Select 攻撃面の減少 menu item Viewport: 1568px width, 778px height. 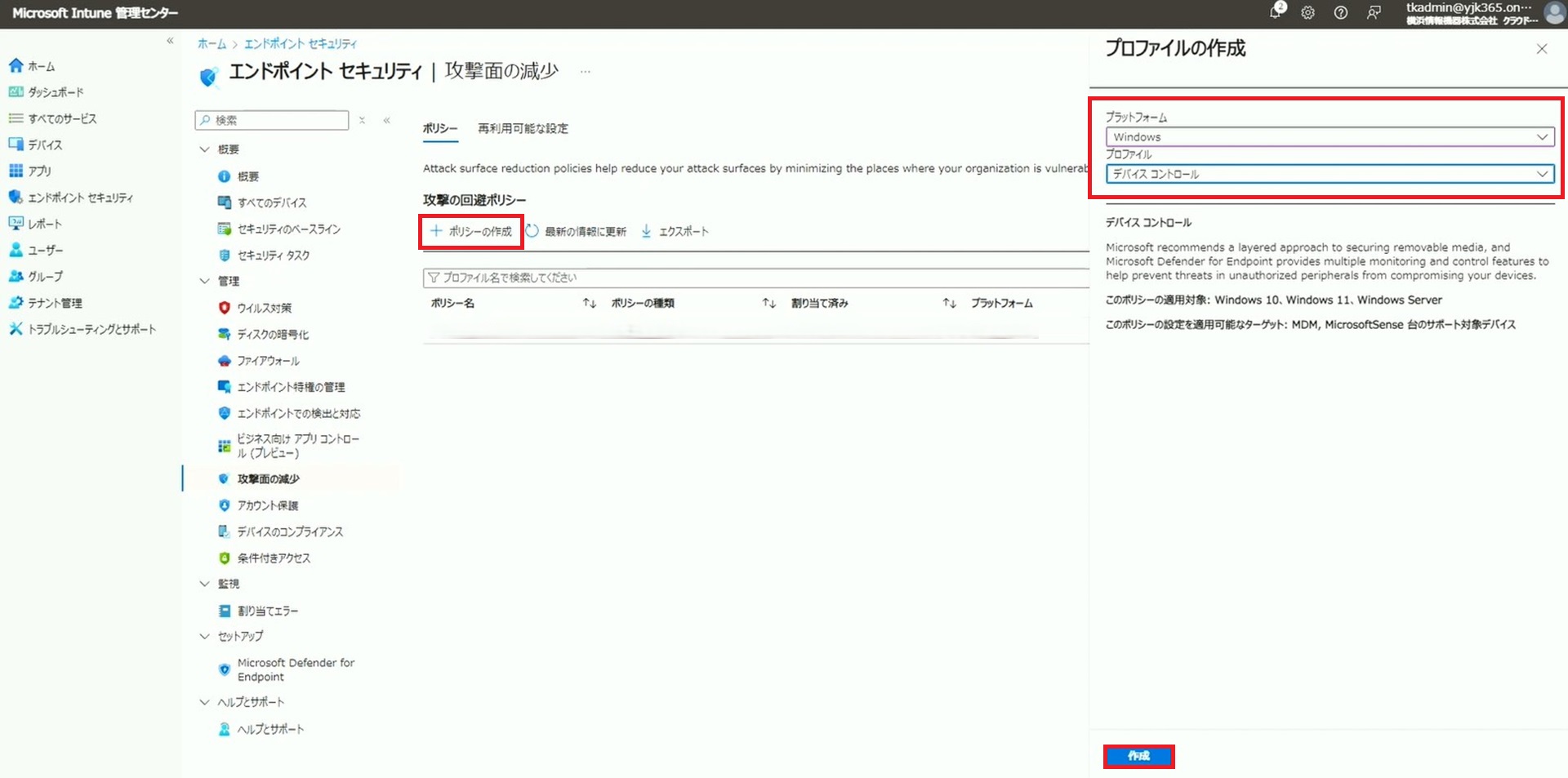coord(268,478)
